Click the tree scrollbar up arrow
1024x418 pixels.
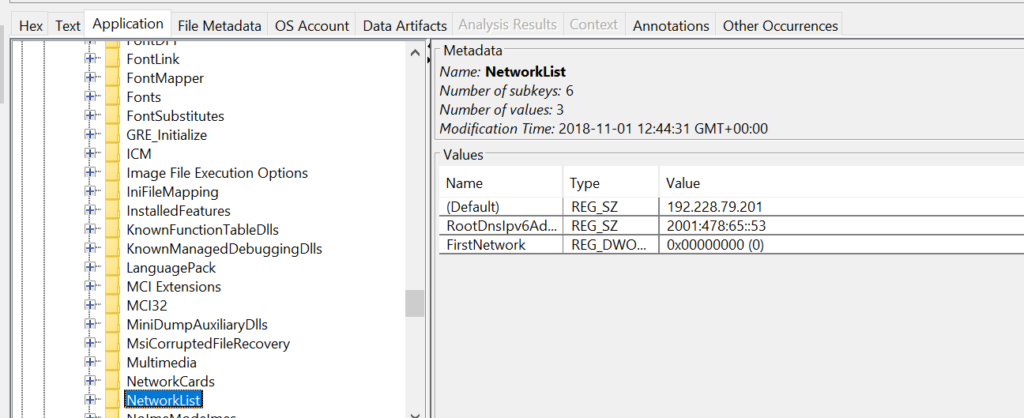pyautogui.click(x=415, y=53)
